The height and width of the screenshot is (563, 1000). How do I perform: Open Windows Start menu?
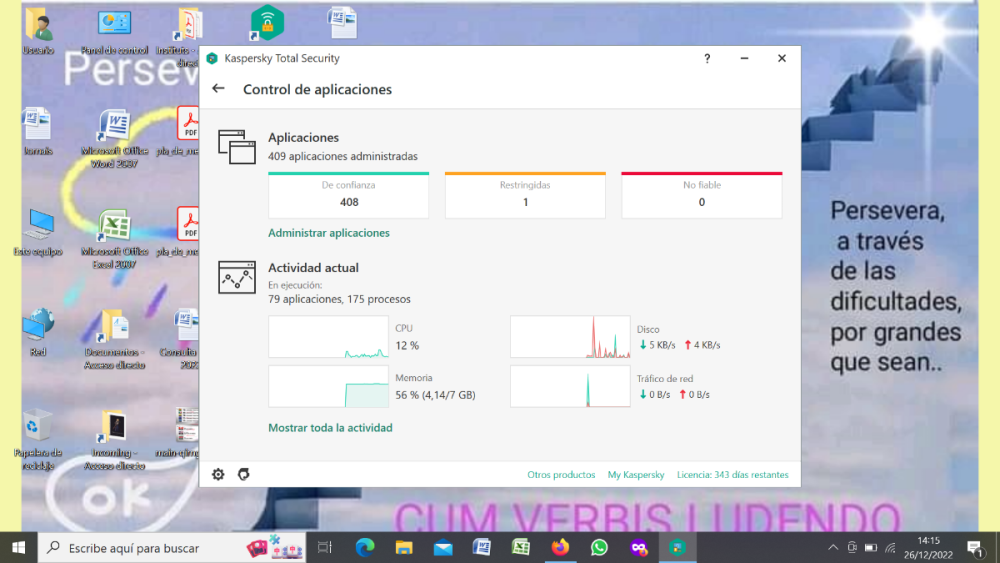click(x=18, y=548)
